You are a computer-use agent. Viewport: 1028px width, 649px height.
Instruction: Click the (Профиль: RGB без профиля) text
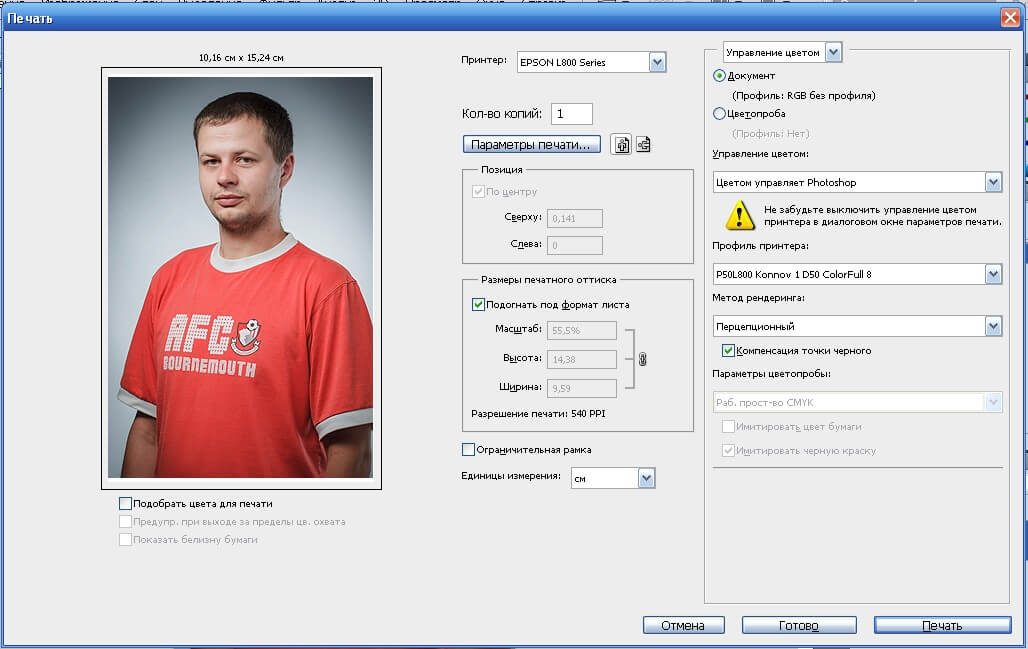pos(804,96)
